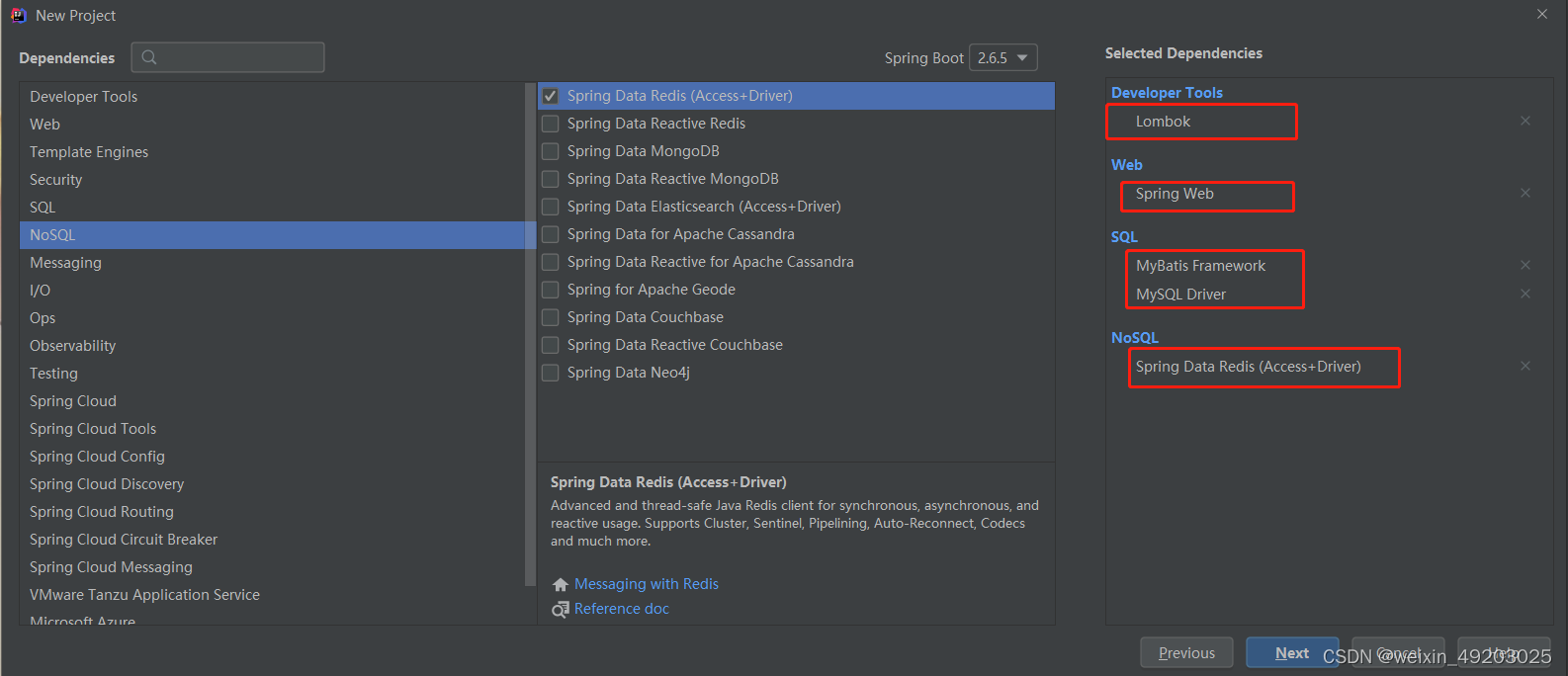Choose the Security category
Viewport: 1568px width, 676px height.
[272, 180]
